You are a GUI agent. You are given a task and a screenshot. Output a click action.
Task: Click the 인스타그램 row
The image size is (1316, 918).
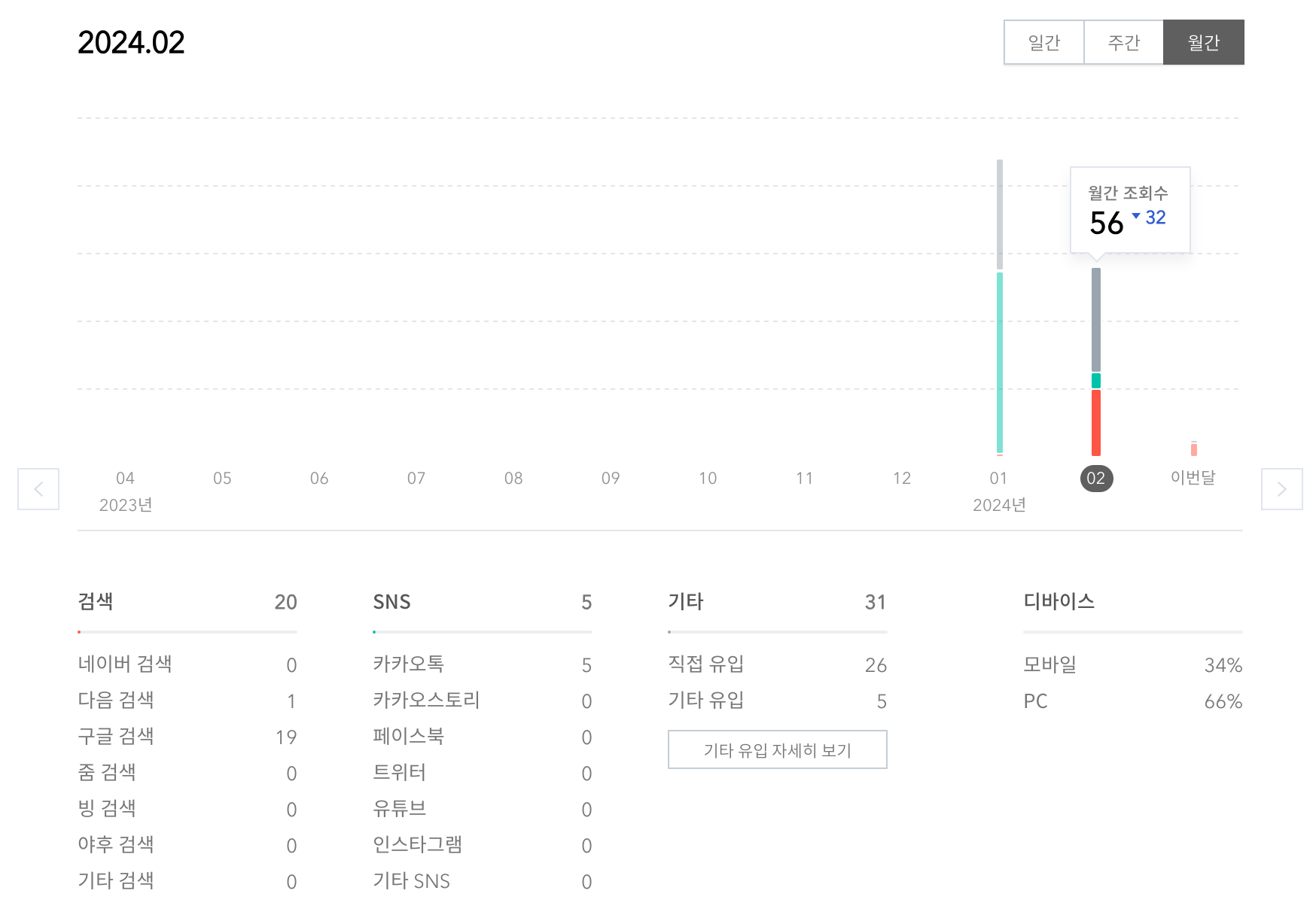(x=483, y=845)
